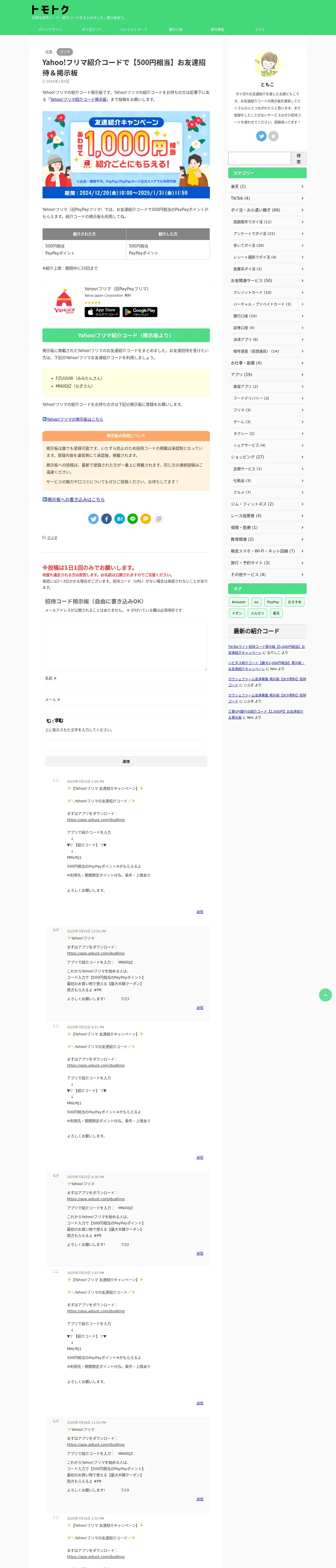336x1568 pixels.
Task: Click the chevron on アプリ (19) category
Action: pos(303,375)
